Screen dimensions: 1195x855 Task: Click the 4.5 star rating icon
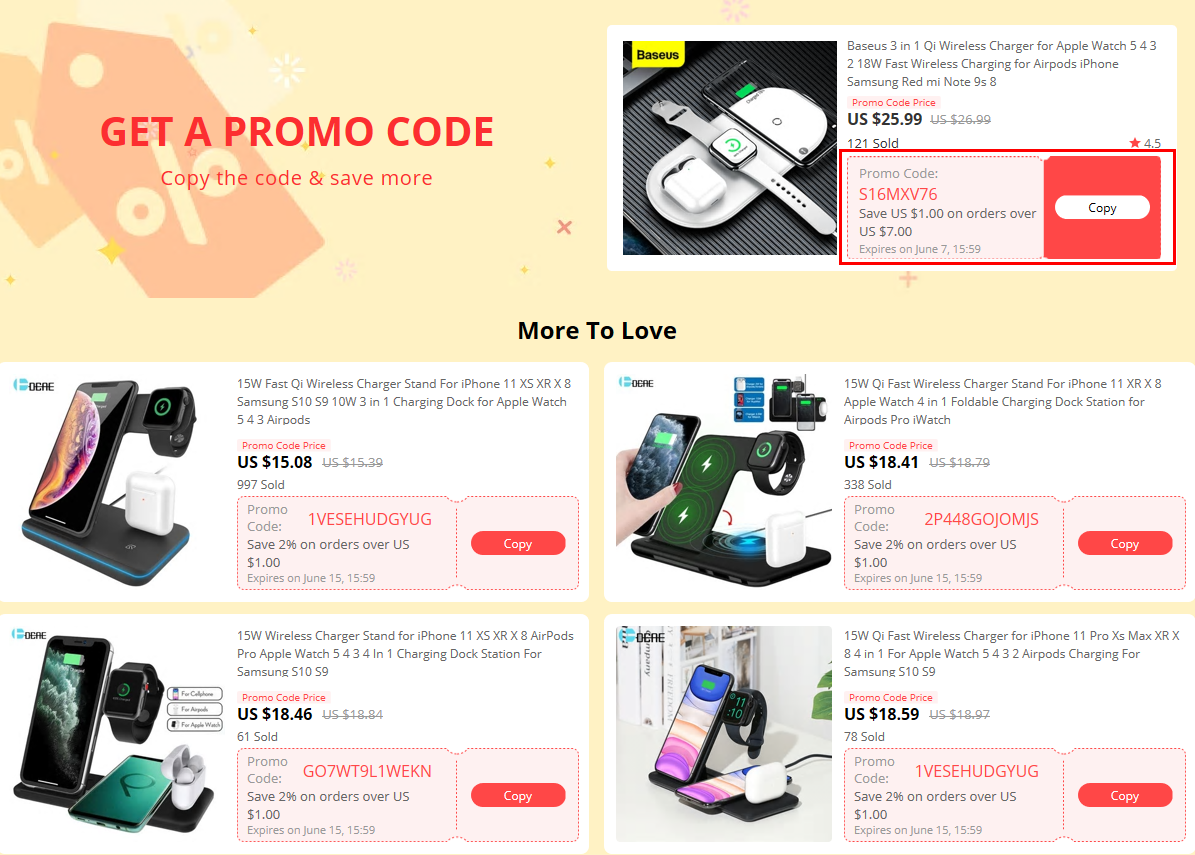coord(1135,142)
